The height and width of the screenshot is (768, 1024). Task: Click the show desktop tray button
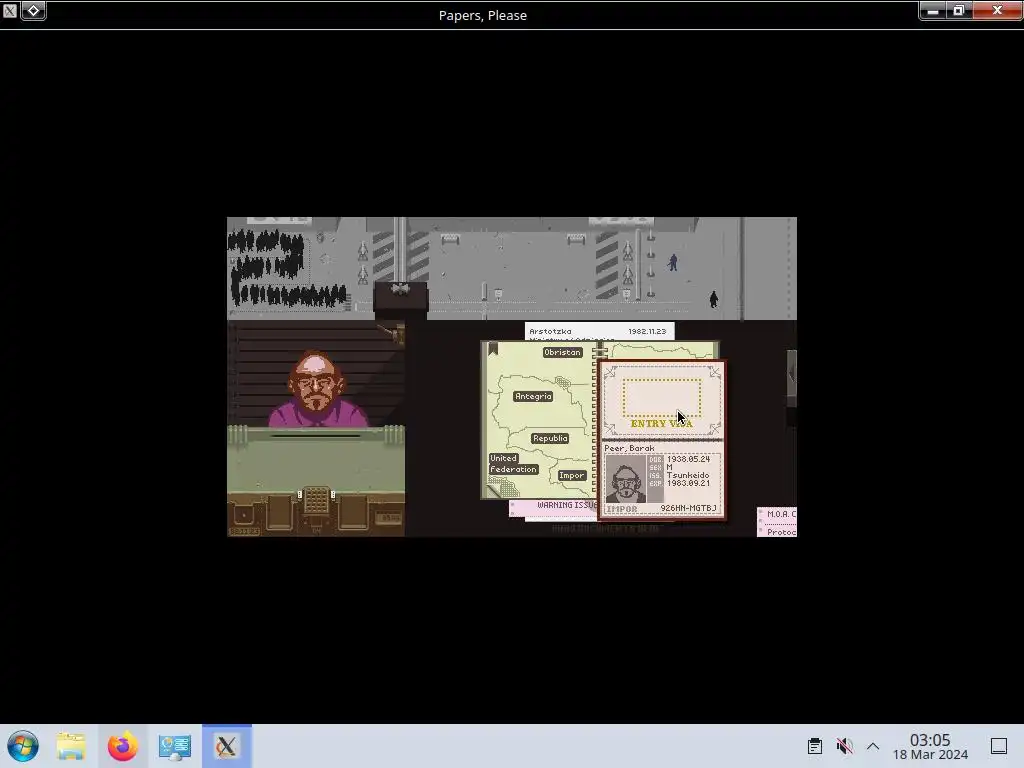coord(999,746)
